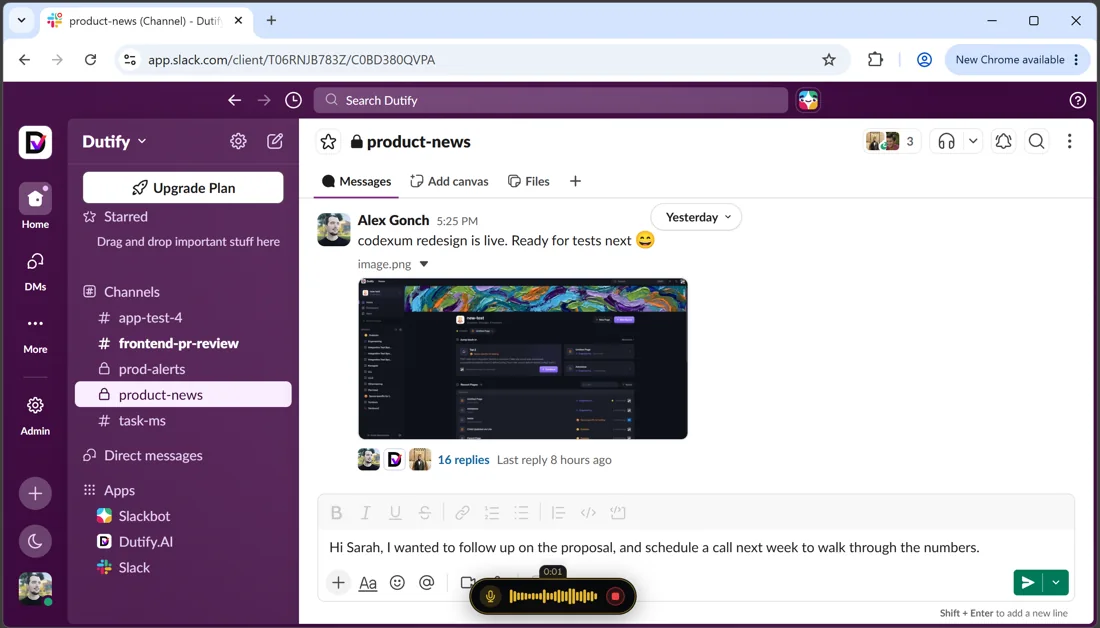Screen dimensions: 1100x628
Task: Expand the huddle options dropdown
Action: coord(973,141)
